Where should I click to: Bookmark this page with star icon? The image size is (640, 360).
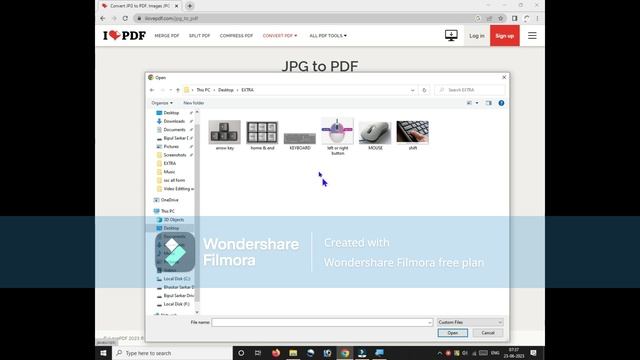point(500,18)
